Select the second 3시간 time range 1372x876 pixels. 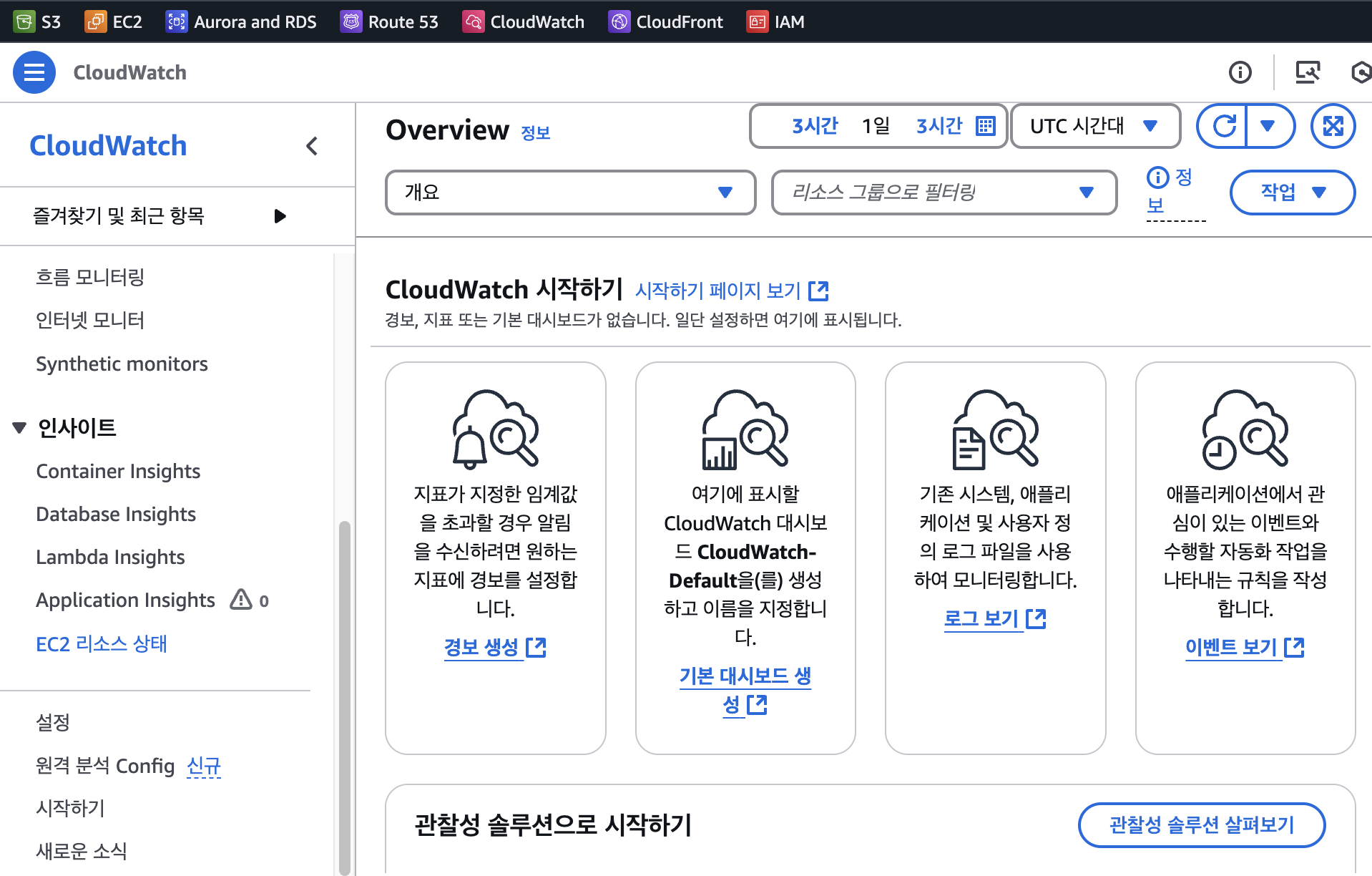coord(940,126)
